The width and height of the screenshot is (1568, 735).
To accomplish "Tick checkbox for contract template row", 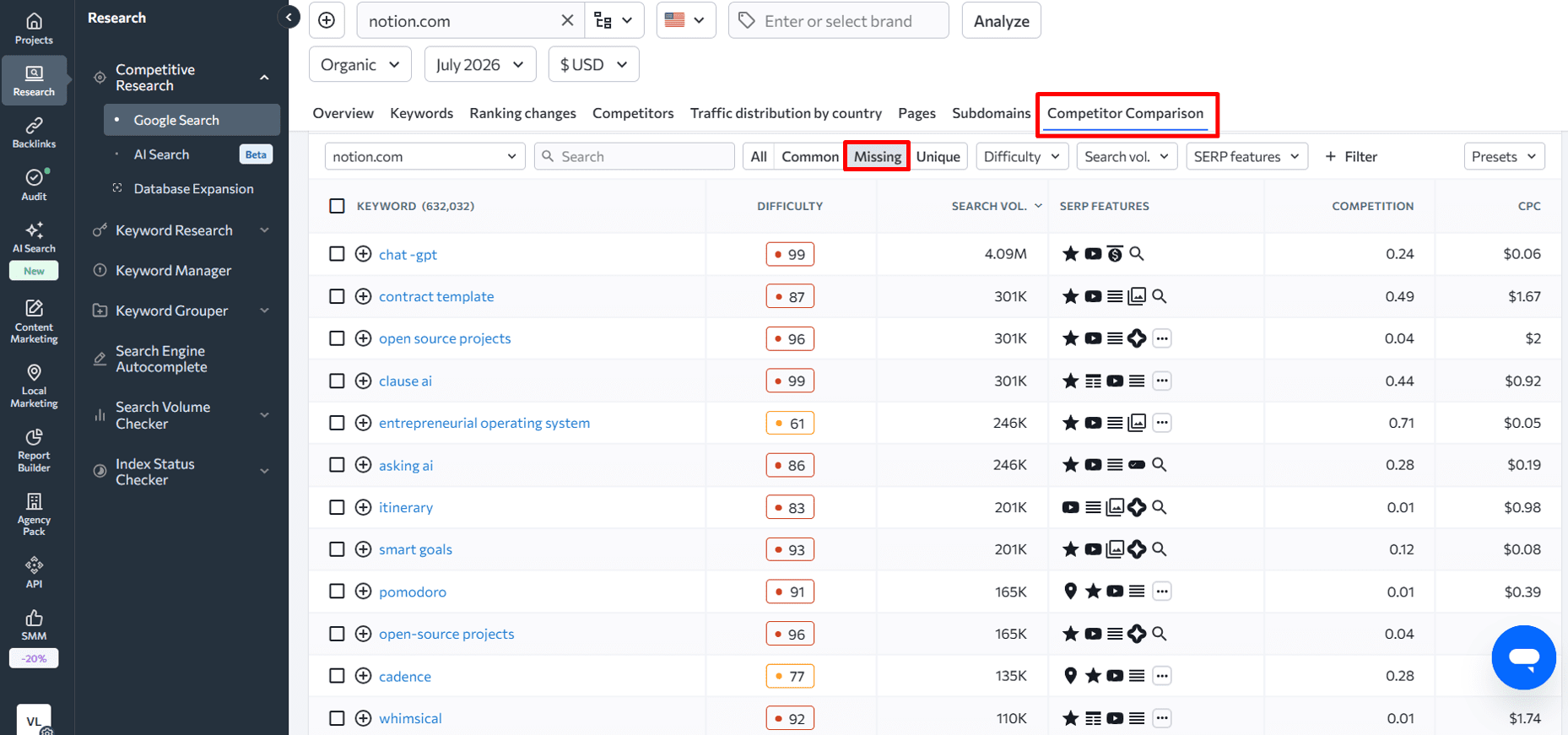I will pos(337,296).
